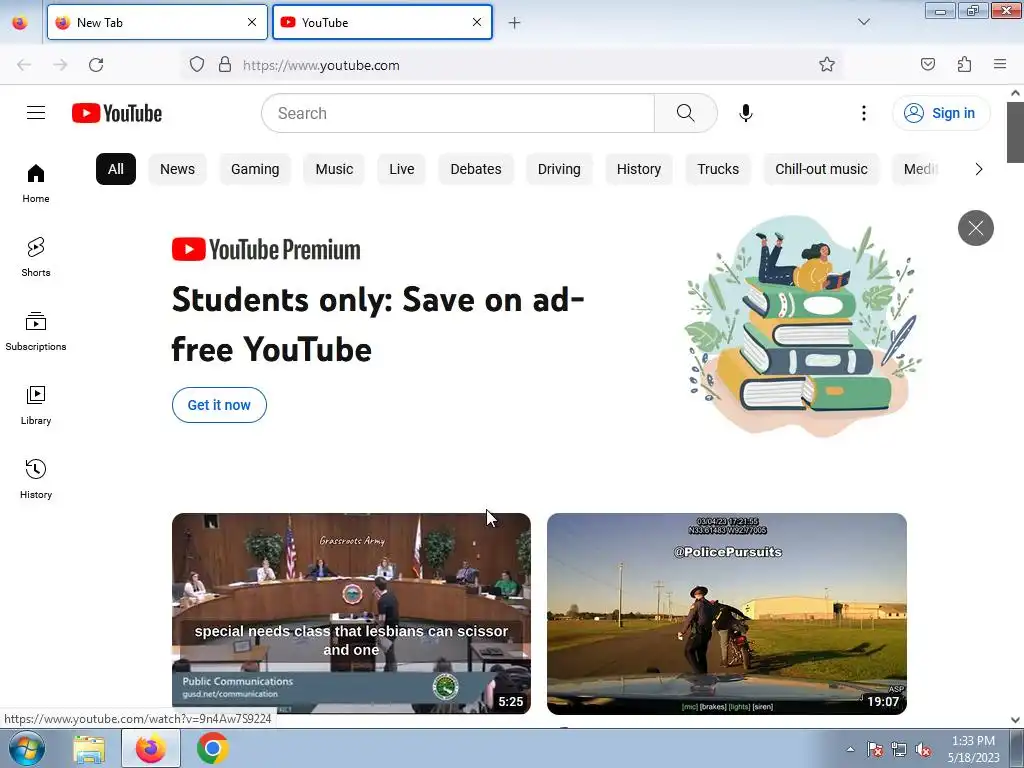
Task: Close the New Tab tab
Action: coord(252,22)
